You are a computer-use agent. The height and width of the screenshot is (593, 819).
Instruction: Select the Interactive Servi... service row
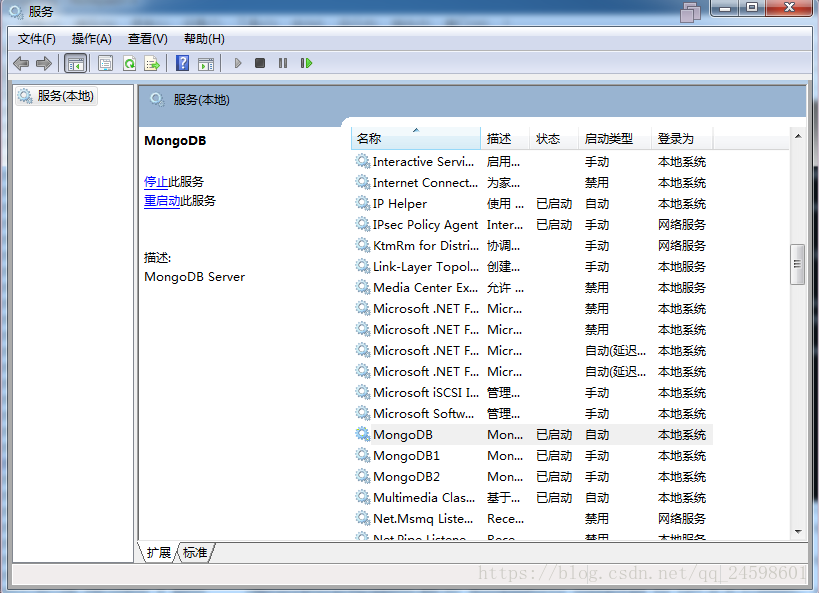click(x=532, y=162)
